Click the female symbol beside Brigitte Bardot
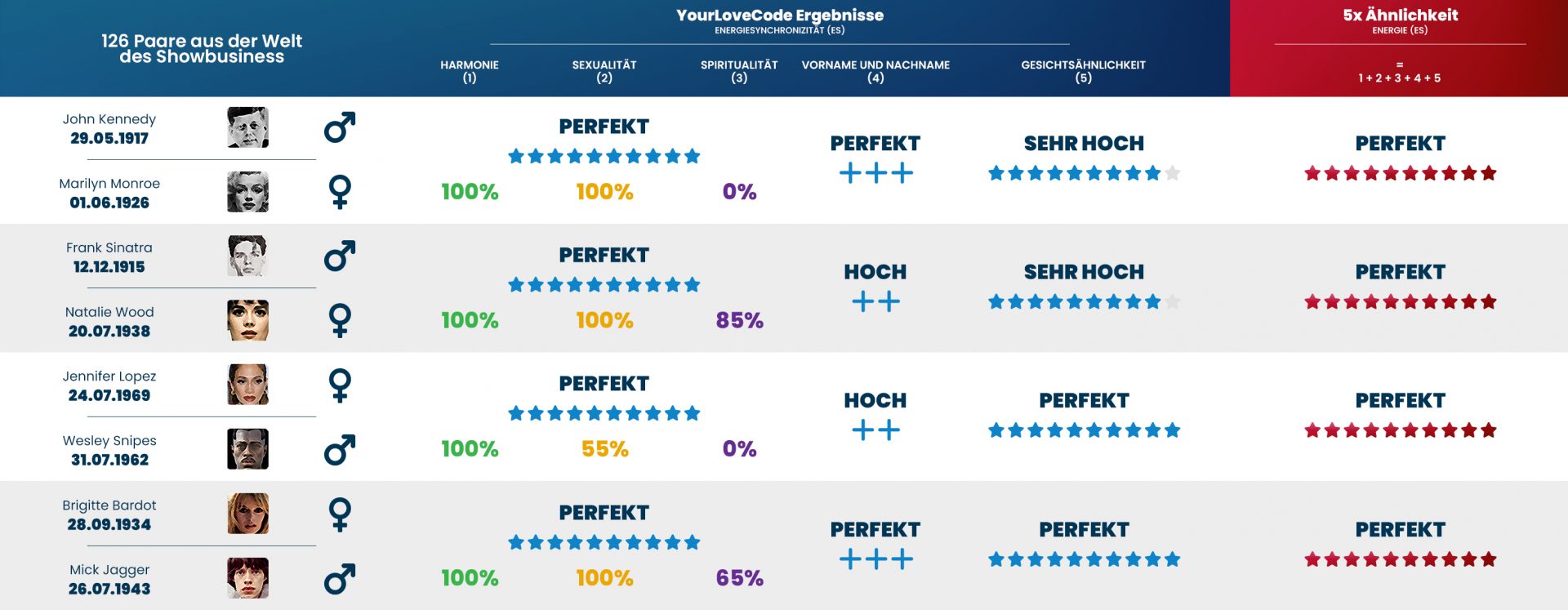The height and width of the screenshot is (610, 1568). (340, 514)
